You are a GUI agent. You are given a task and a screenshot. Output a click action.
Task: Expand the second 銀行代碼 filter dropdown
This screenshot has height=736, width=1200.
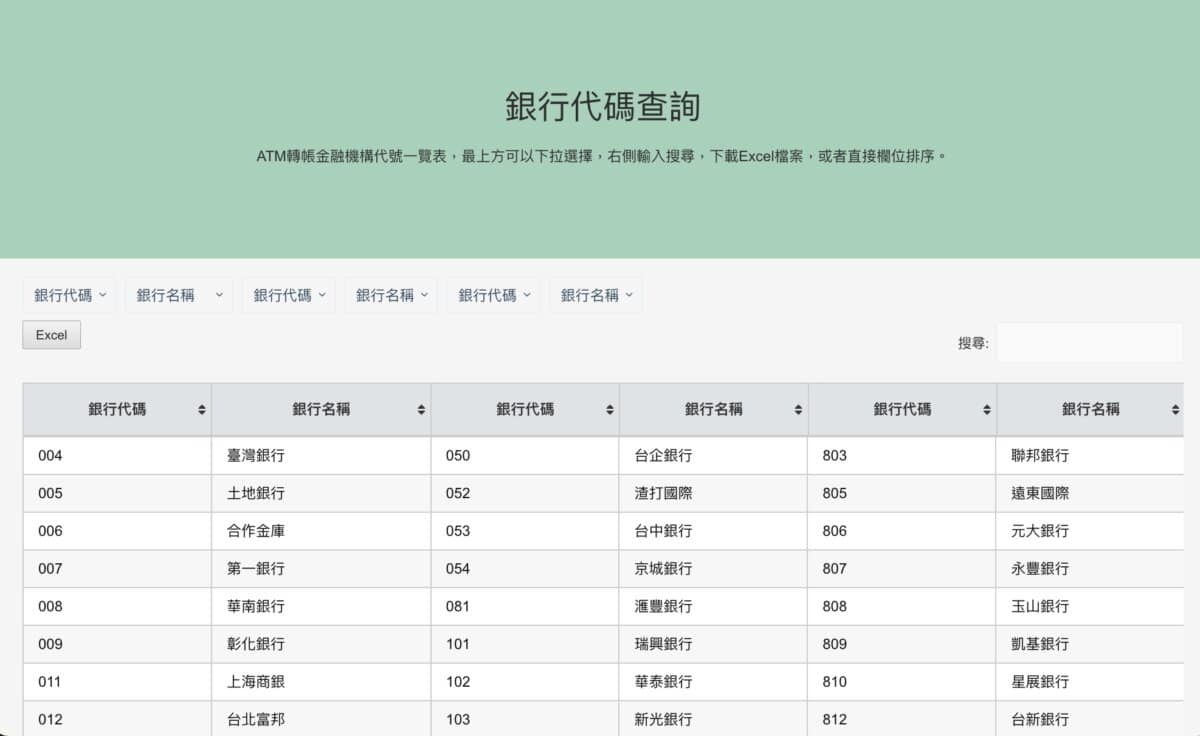click(288, 294)
